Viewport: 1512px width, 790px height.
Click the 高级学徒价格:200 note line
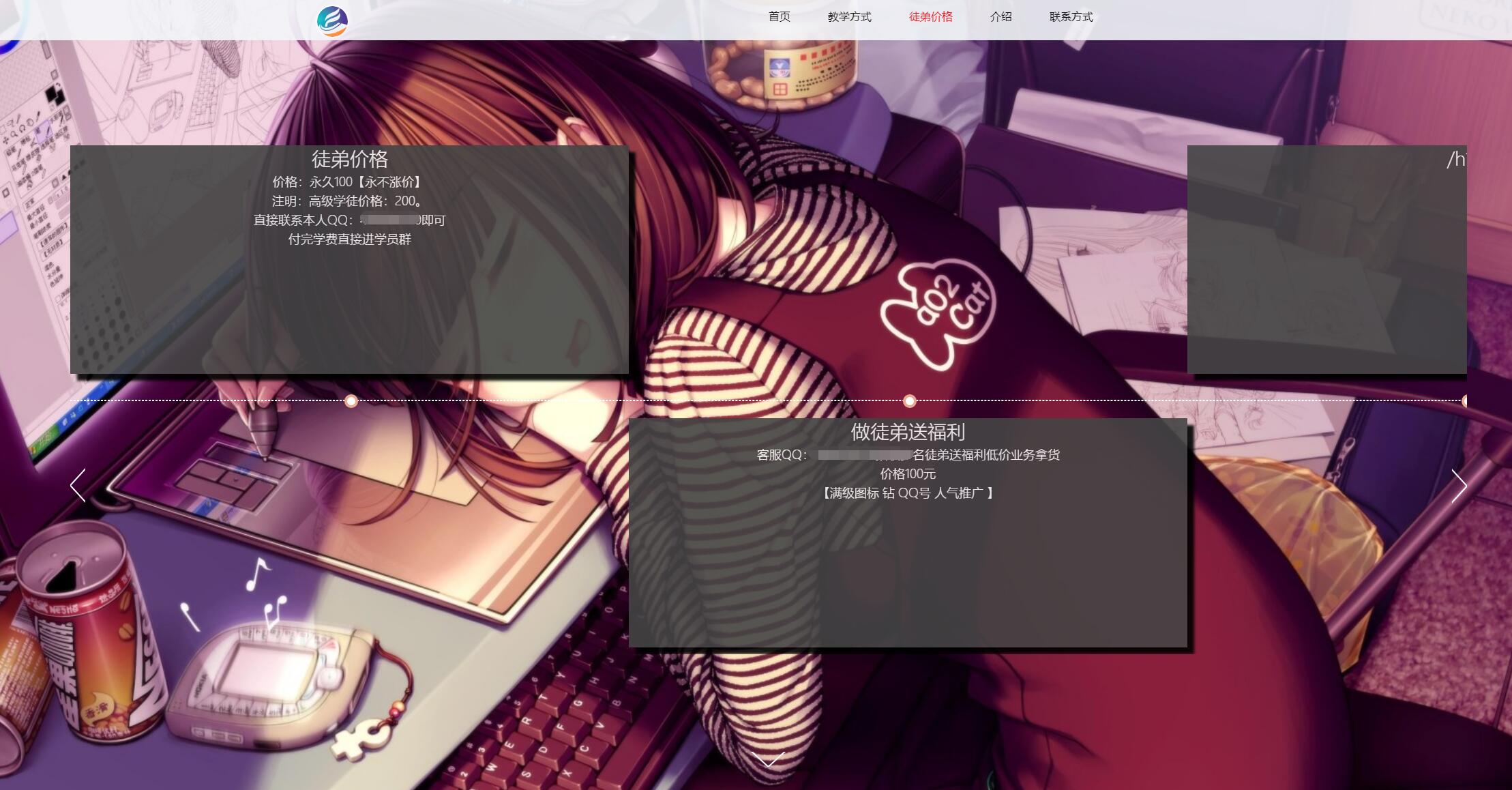348,201
